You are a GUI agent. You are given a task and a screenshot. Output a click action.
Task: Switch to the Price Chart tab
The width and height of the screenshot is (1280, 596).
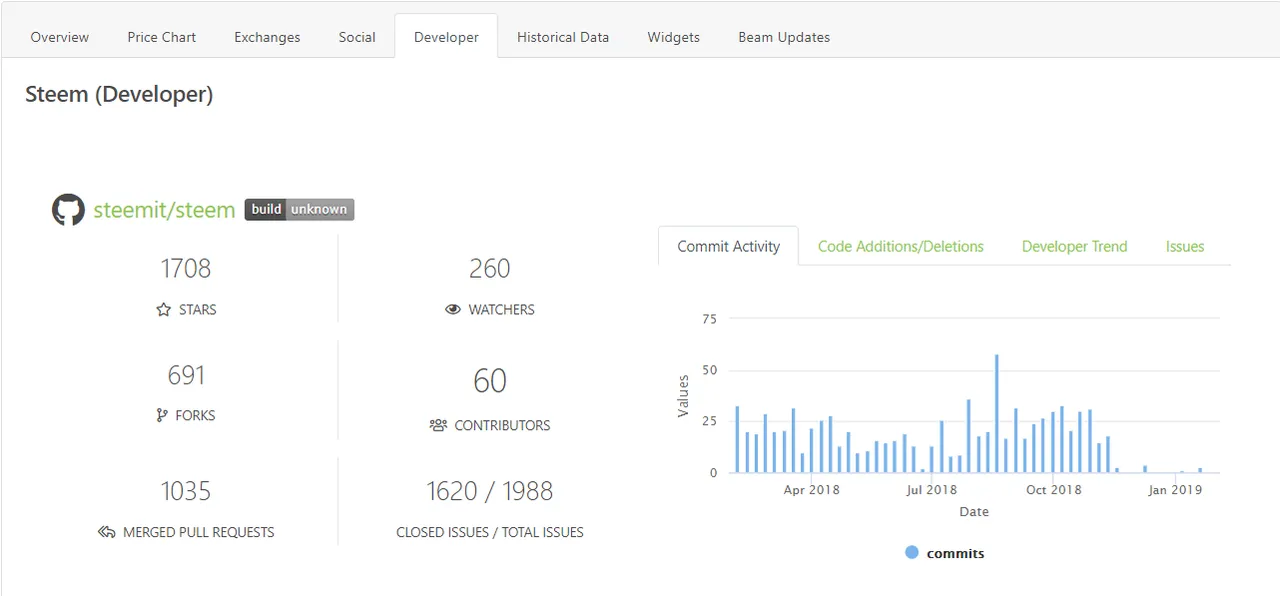[162, 37]
